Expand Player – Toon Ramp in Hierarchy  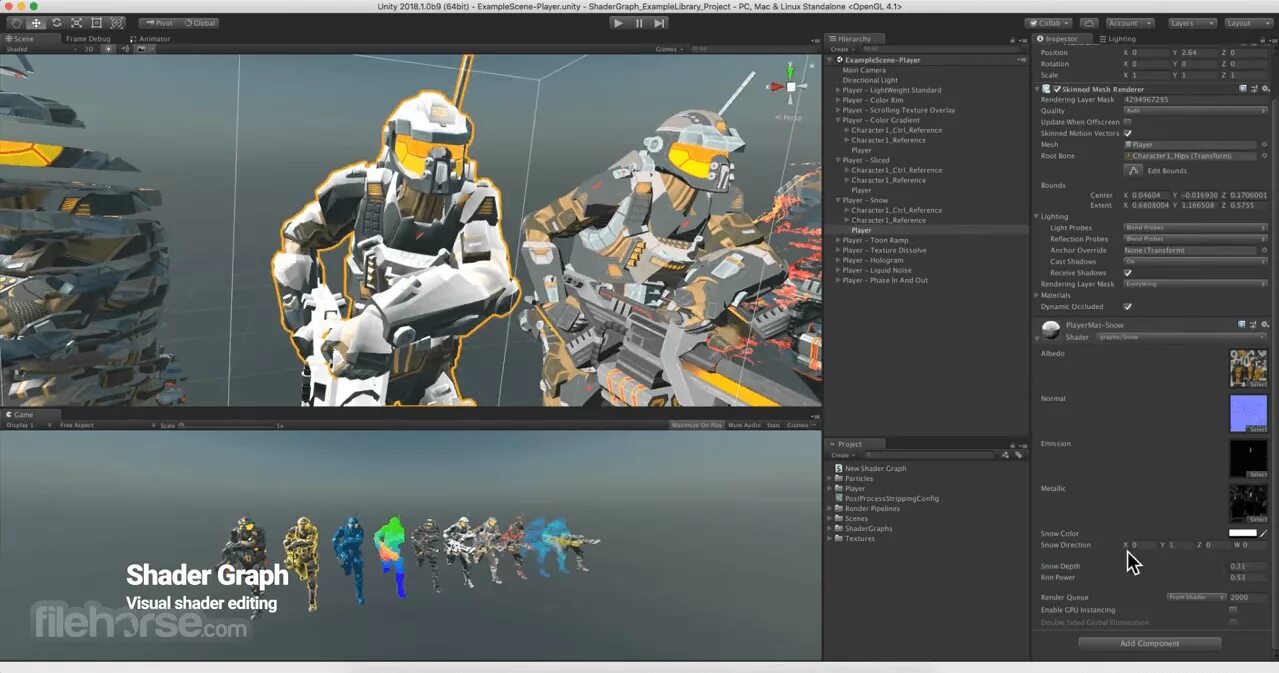pos(838,241)
